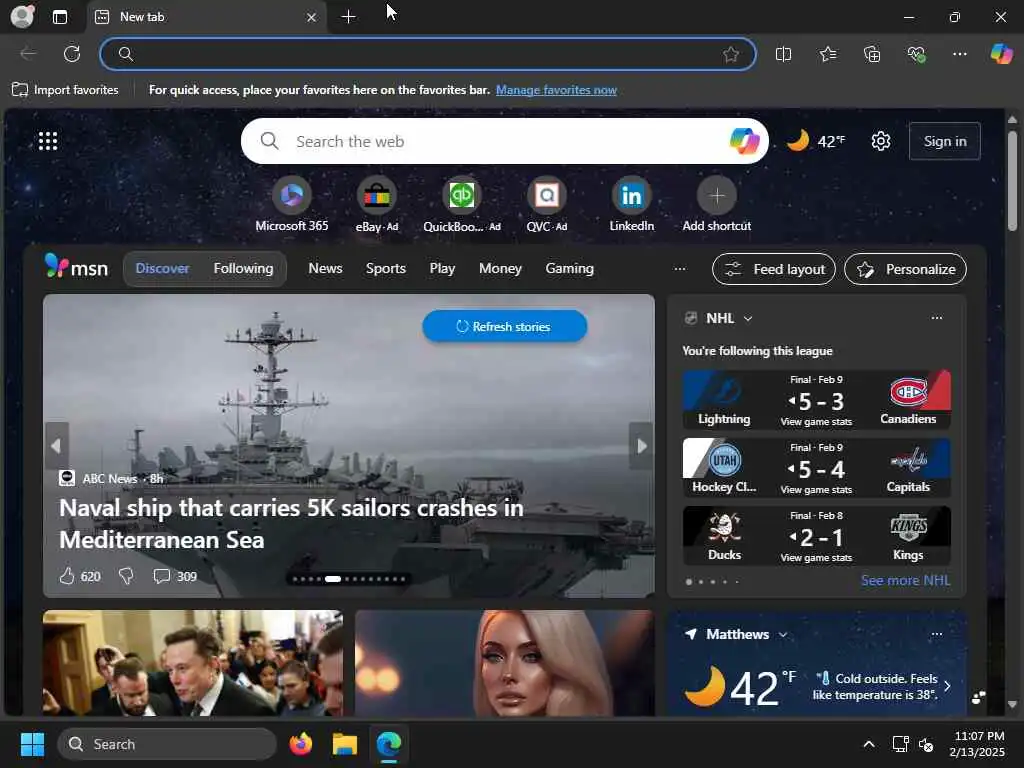
Task: Add this page to favorites star
Action: click(x=731, y=54)
